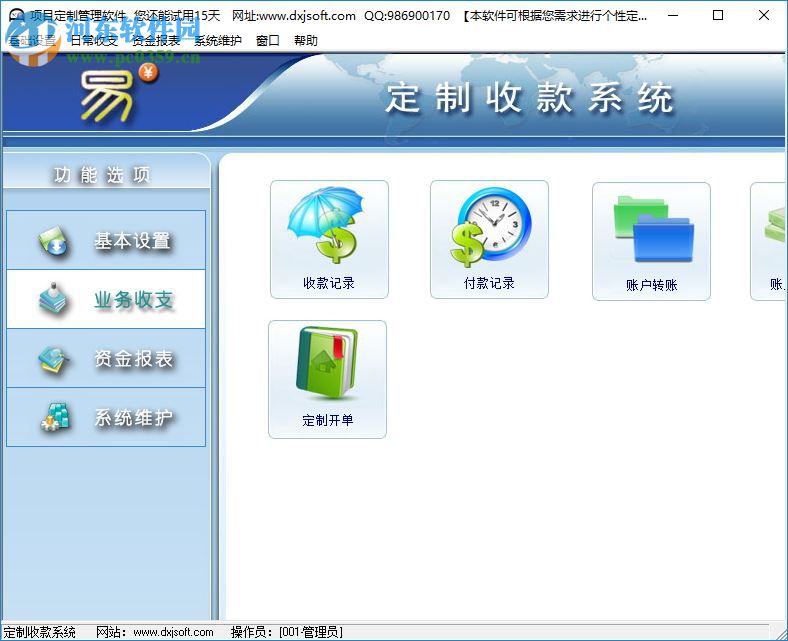Open the 日常收支 menu
Image resolution: width=788 pixels, height=641 pixels.
point(93,41)
